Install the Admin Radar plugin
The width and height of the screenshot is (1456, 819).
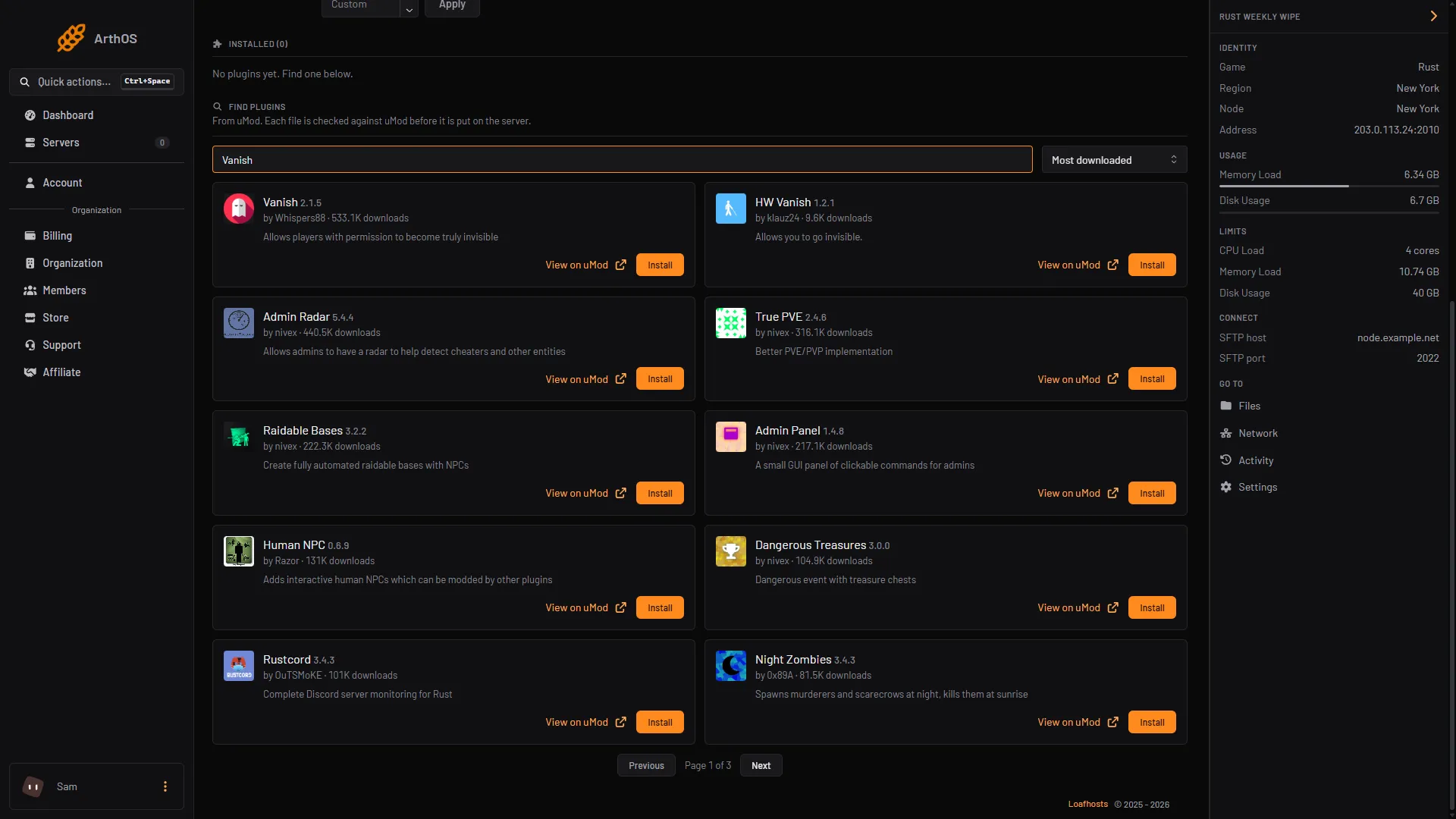(x=660, y=379)
